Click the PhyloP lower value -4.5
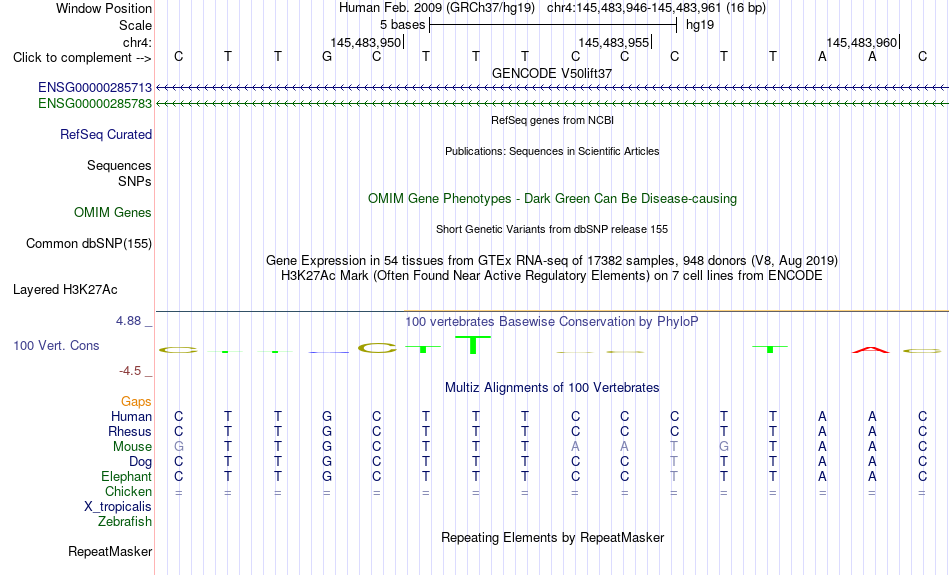This screenshot has width=950, height=575. pos(130,371)
